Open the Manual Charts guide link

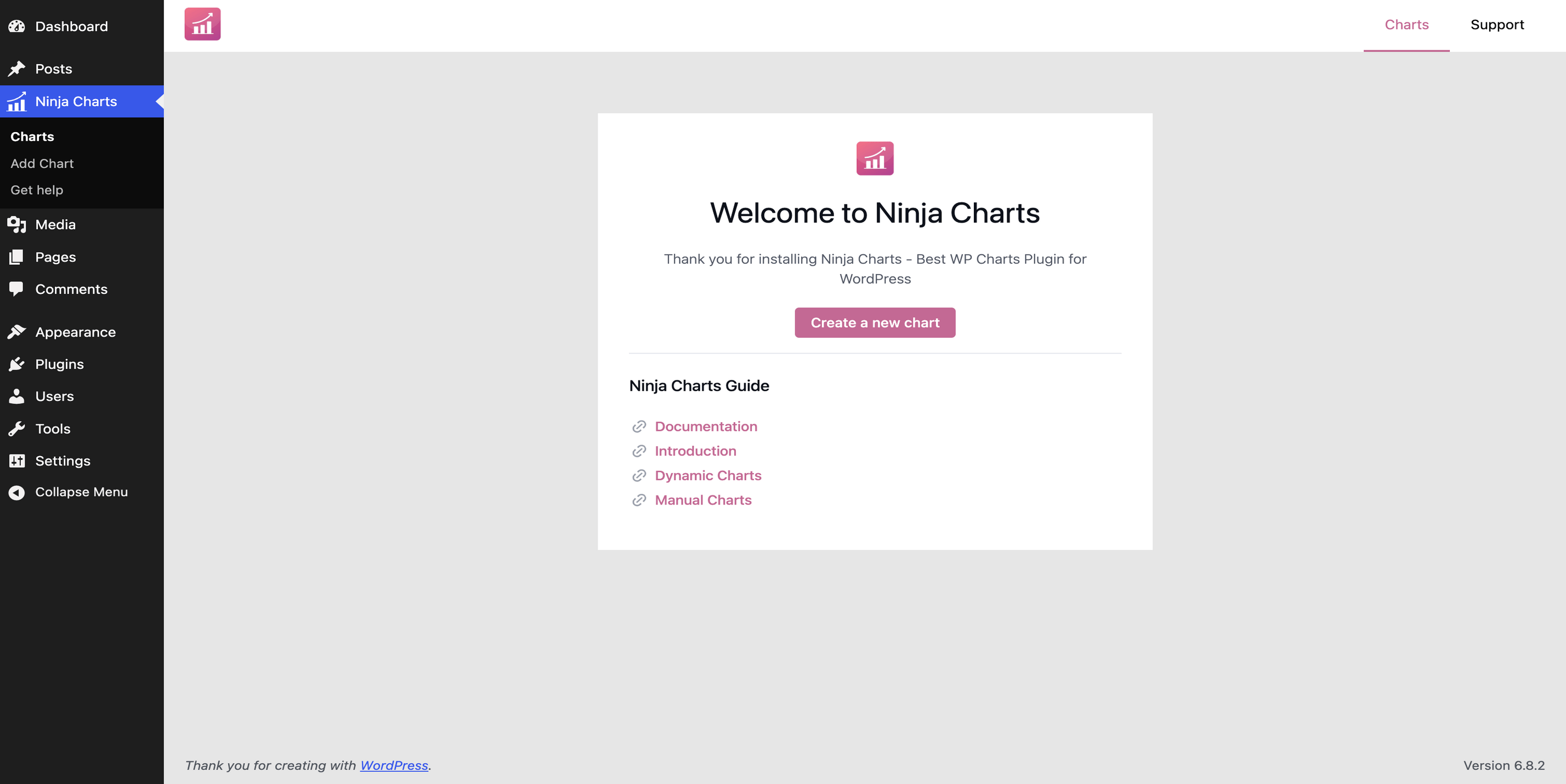(x=703, y=500)
